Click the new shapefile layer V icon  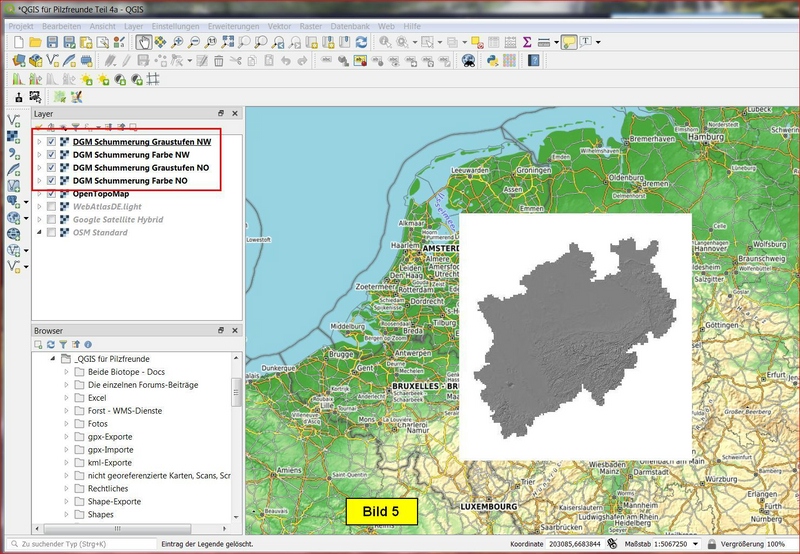[x=53, y=61]
